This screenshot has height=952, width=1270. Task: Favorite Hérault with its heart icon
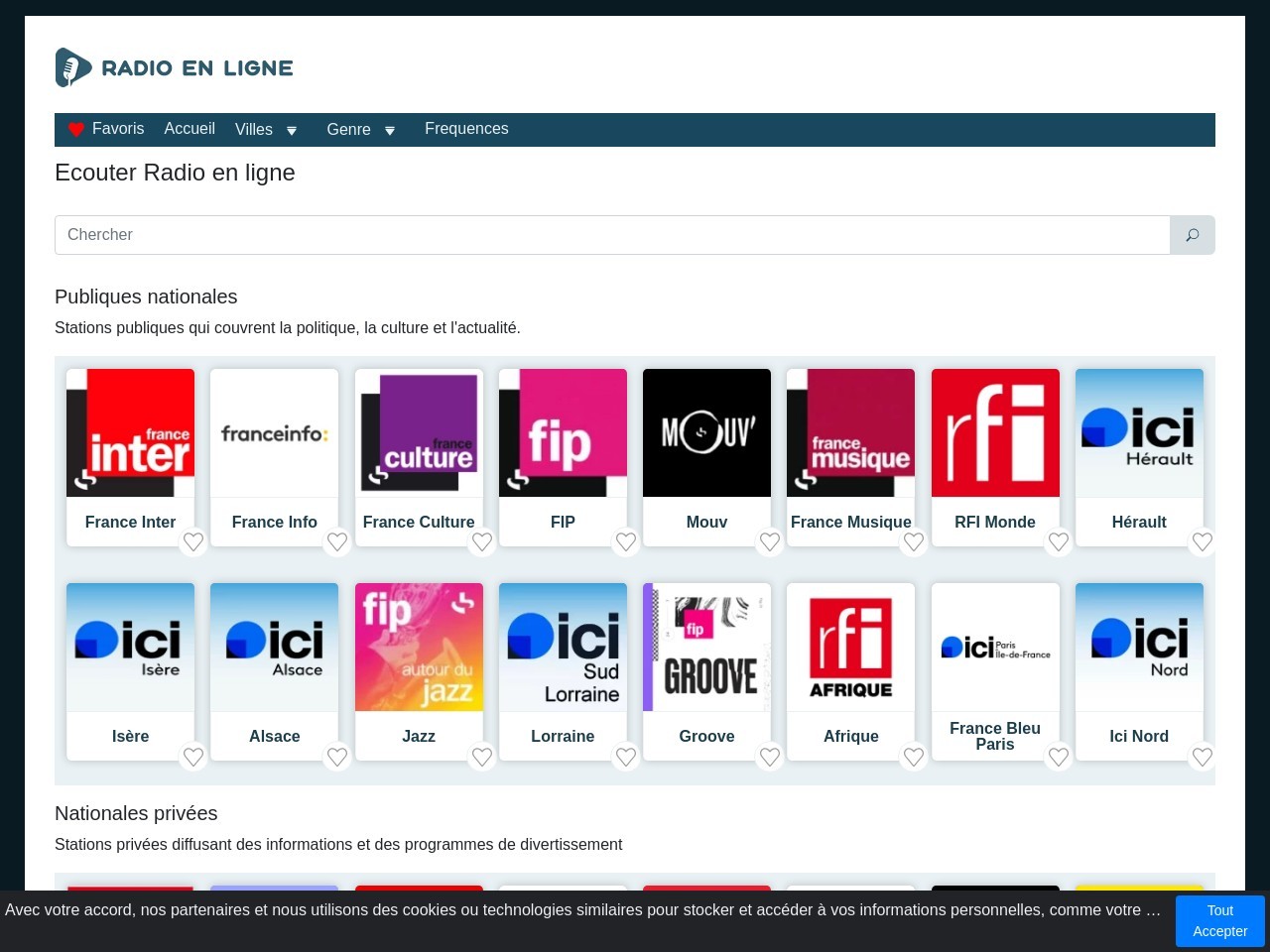1203,541
